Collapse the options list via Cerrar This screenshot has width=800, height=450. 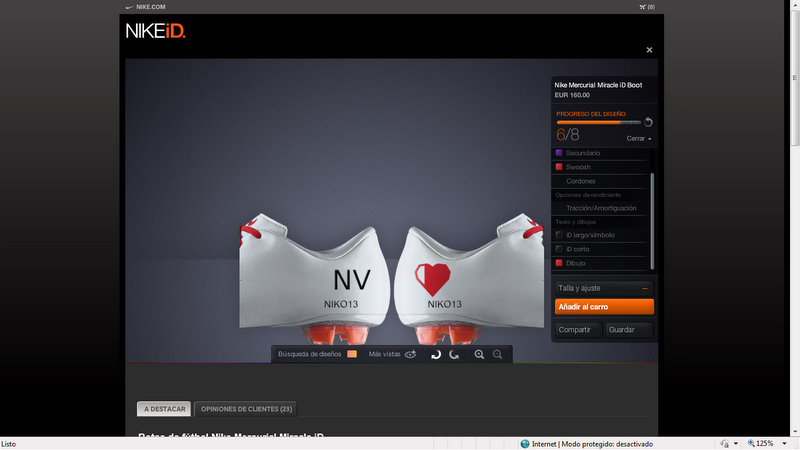tap(639, 139)
